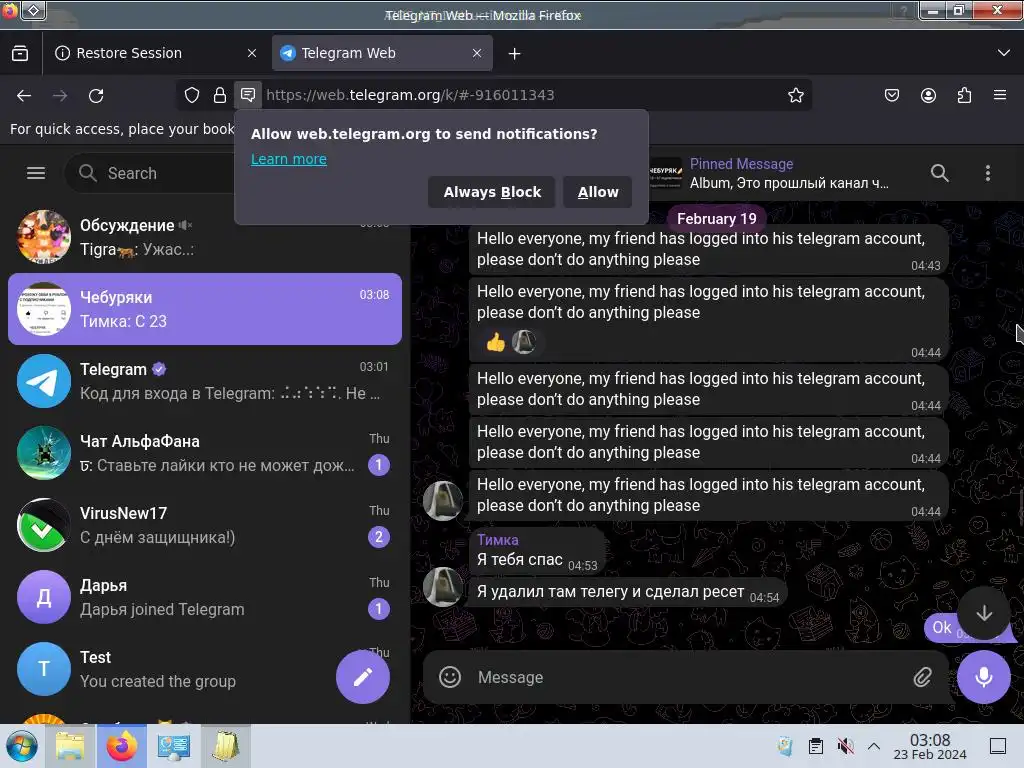Toggle muted volume tray icon

click(845, 746)
